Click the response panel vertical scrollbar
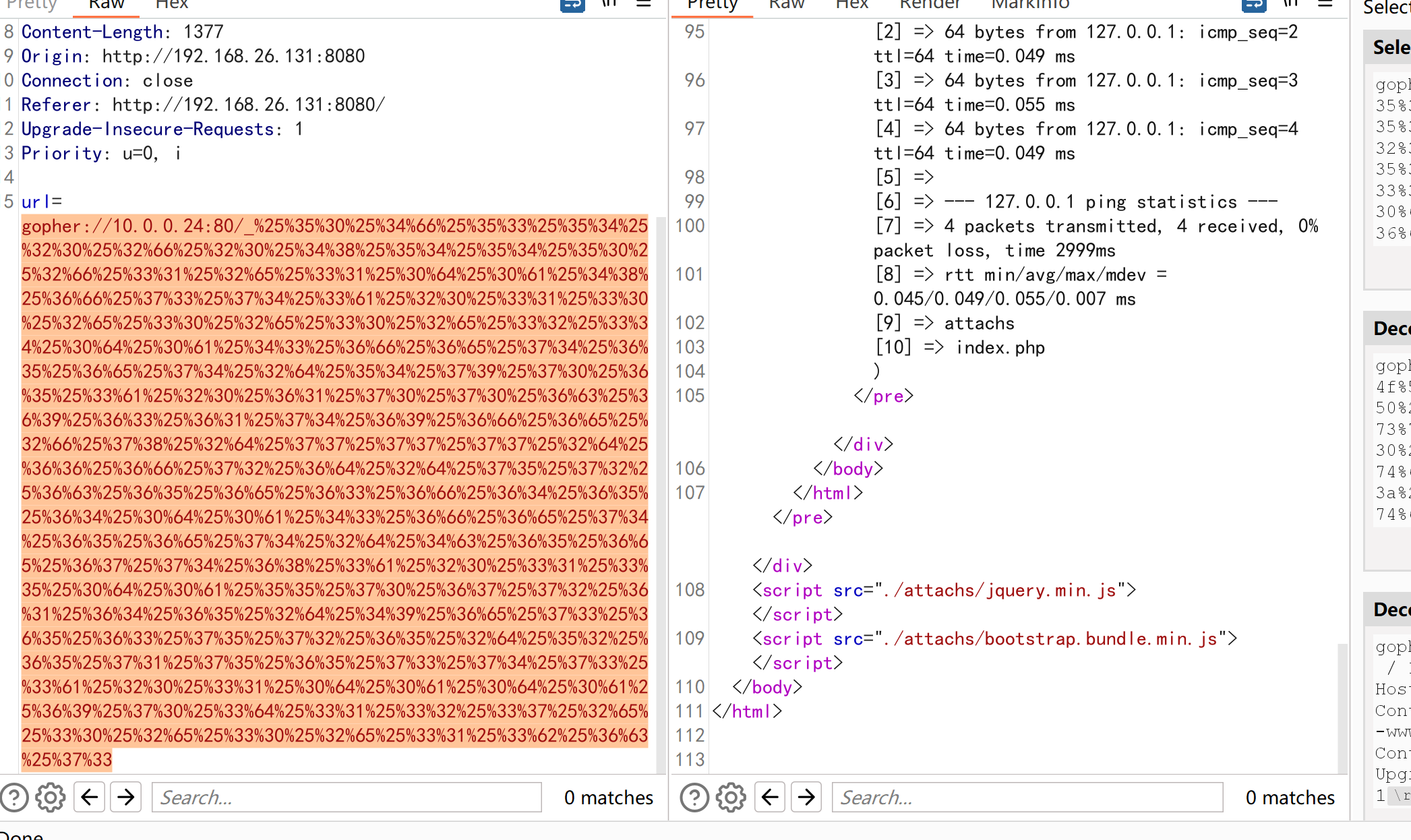Image resolution: width=1411 pixels, height=840 pixels. [1342, 708]
